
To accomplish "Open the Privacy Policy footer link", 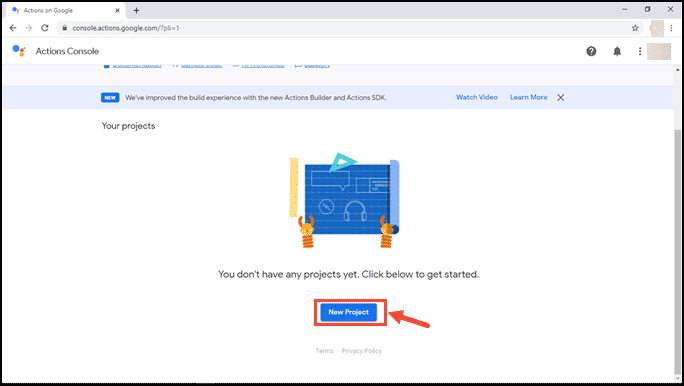I will pos(362,351).
